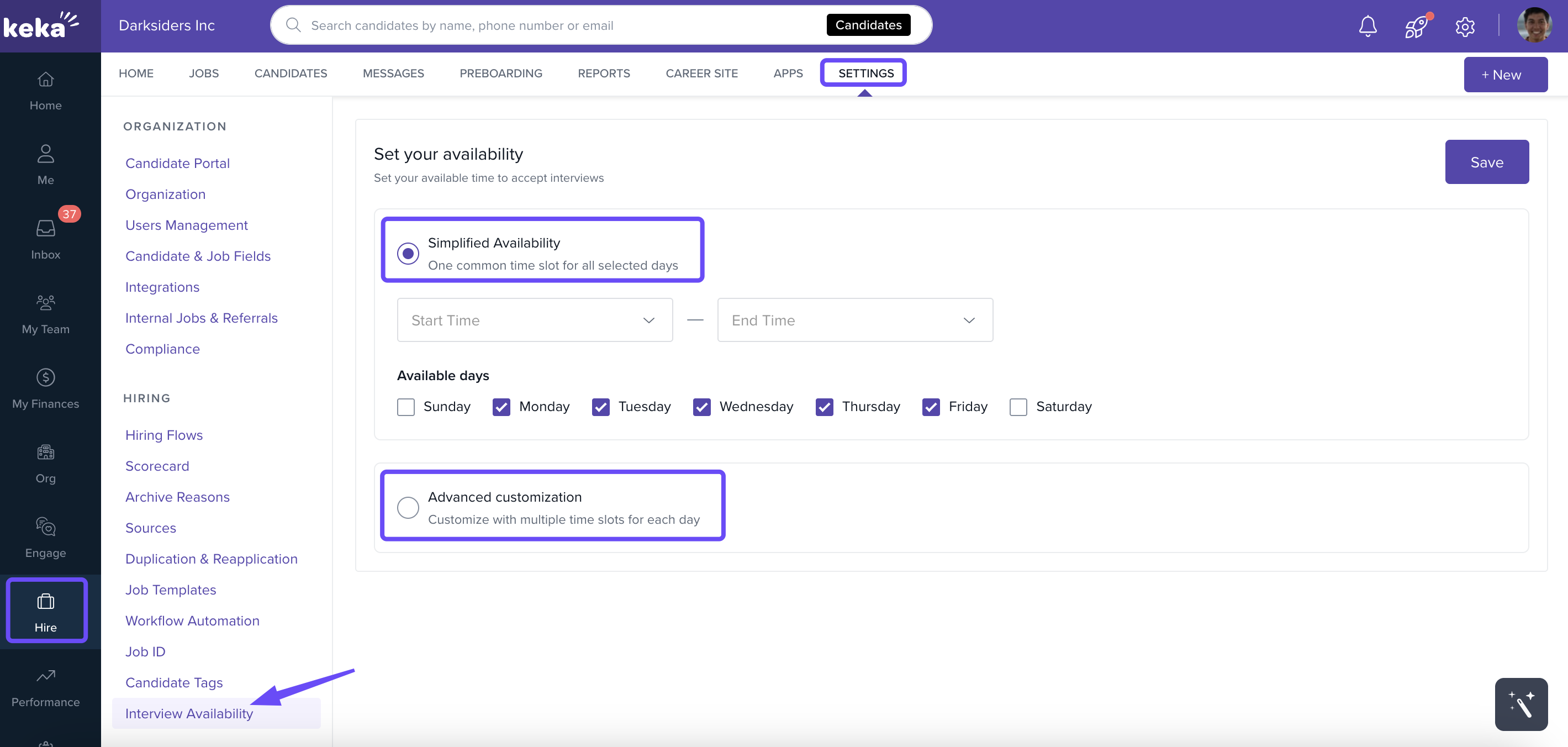Click the user profile avatar

[1534, 25]
